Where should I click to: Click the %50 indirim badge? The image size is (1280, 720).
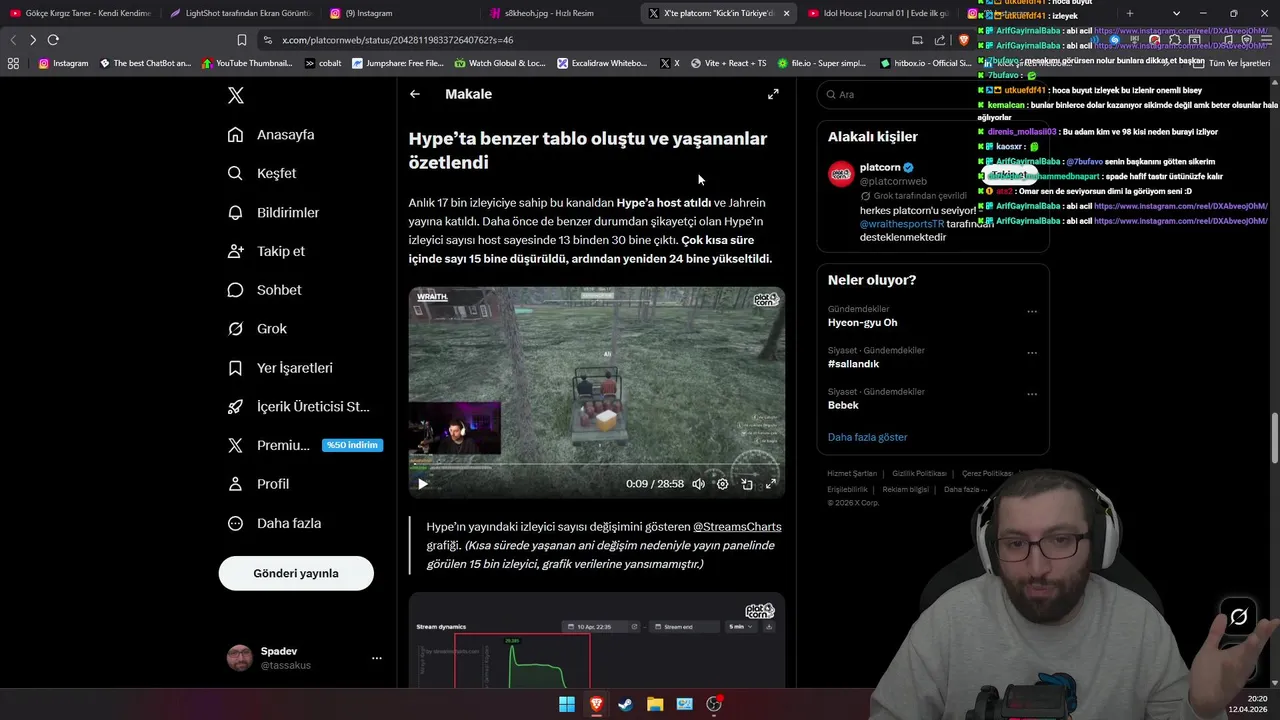[352, 445]
